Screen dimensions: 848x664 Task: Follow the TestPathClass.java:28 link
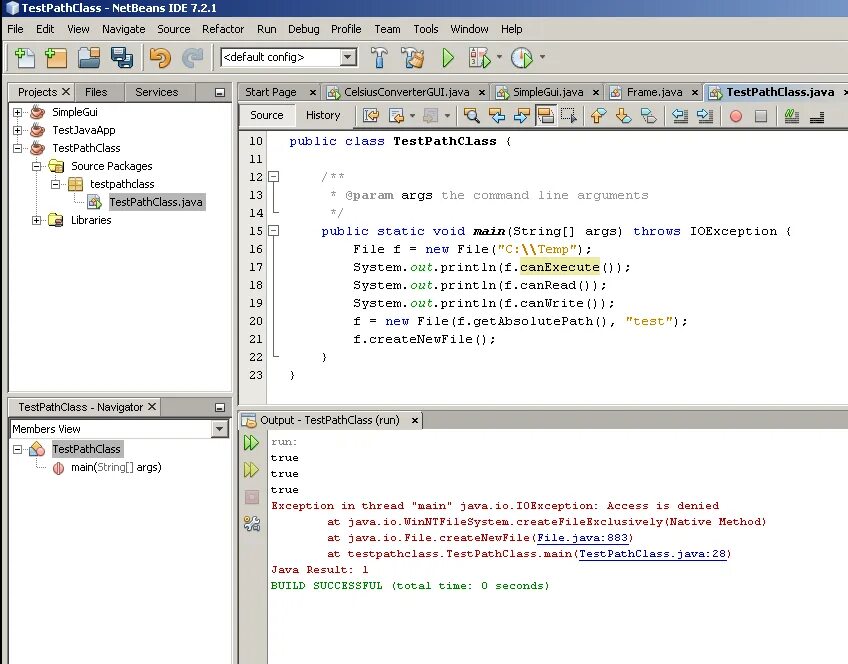pyautogui.click(x=653, y=554)
